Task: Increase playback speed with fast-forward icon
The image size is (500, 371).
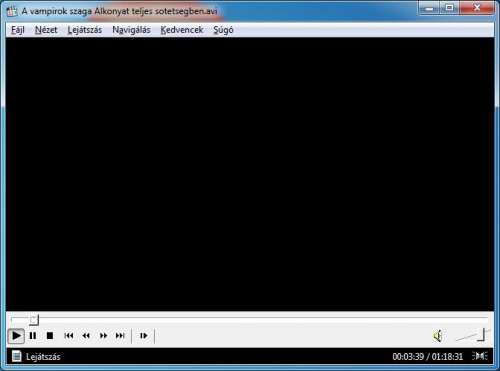Action: coord(104,336)
